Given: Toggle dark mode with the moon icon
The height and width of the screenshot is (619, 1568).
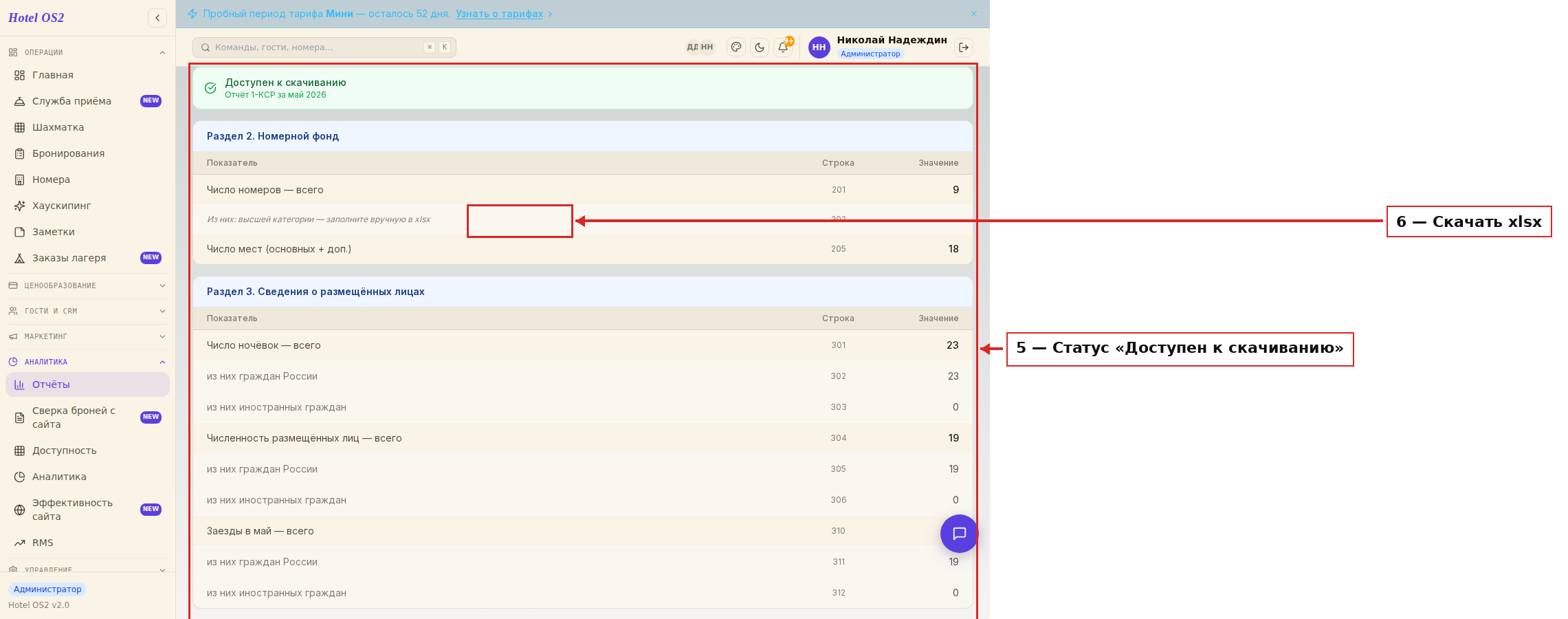Looking at the screenshot, I should click(x=760, y=47).
